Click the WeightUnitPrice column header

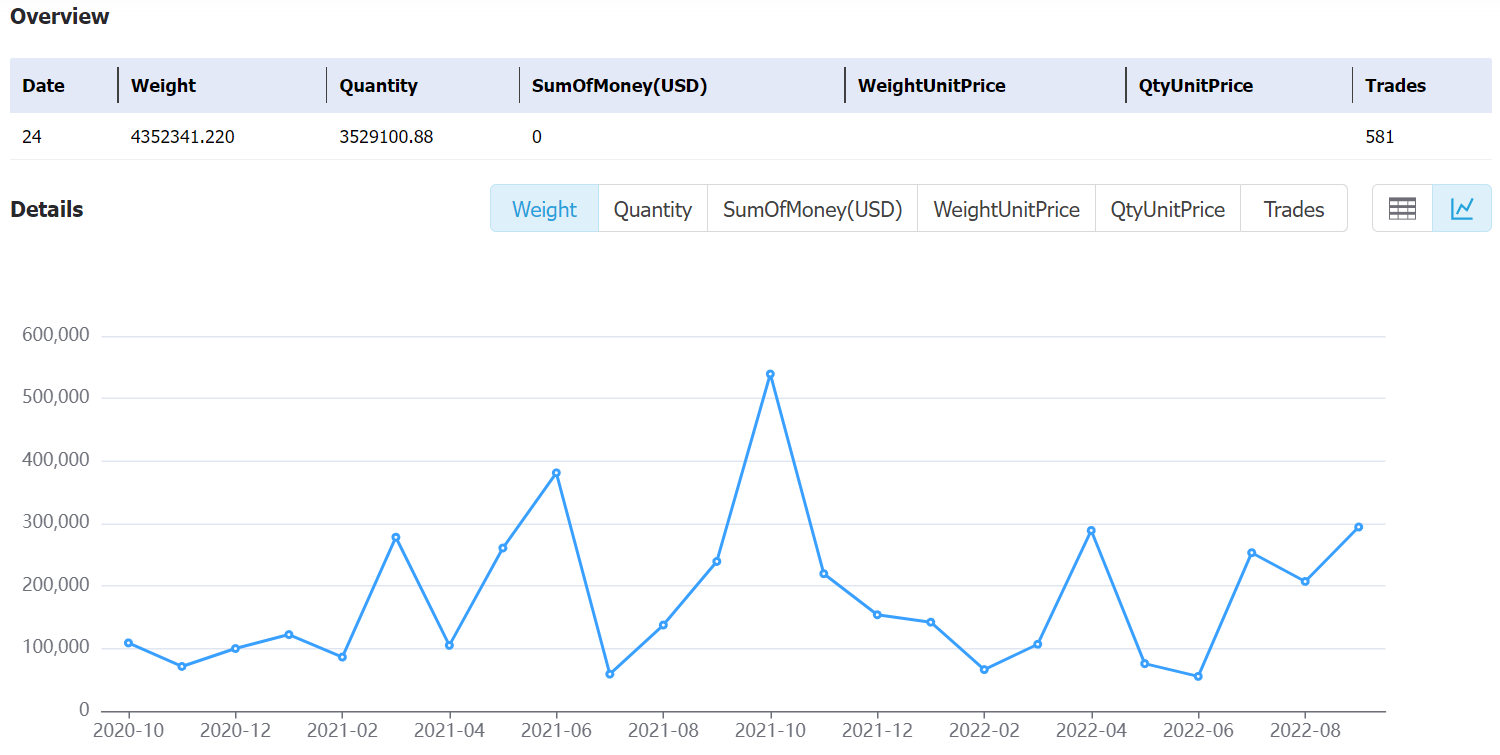coord(932,86)
